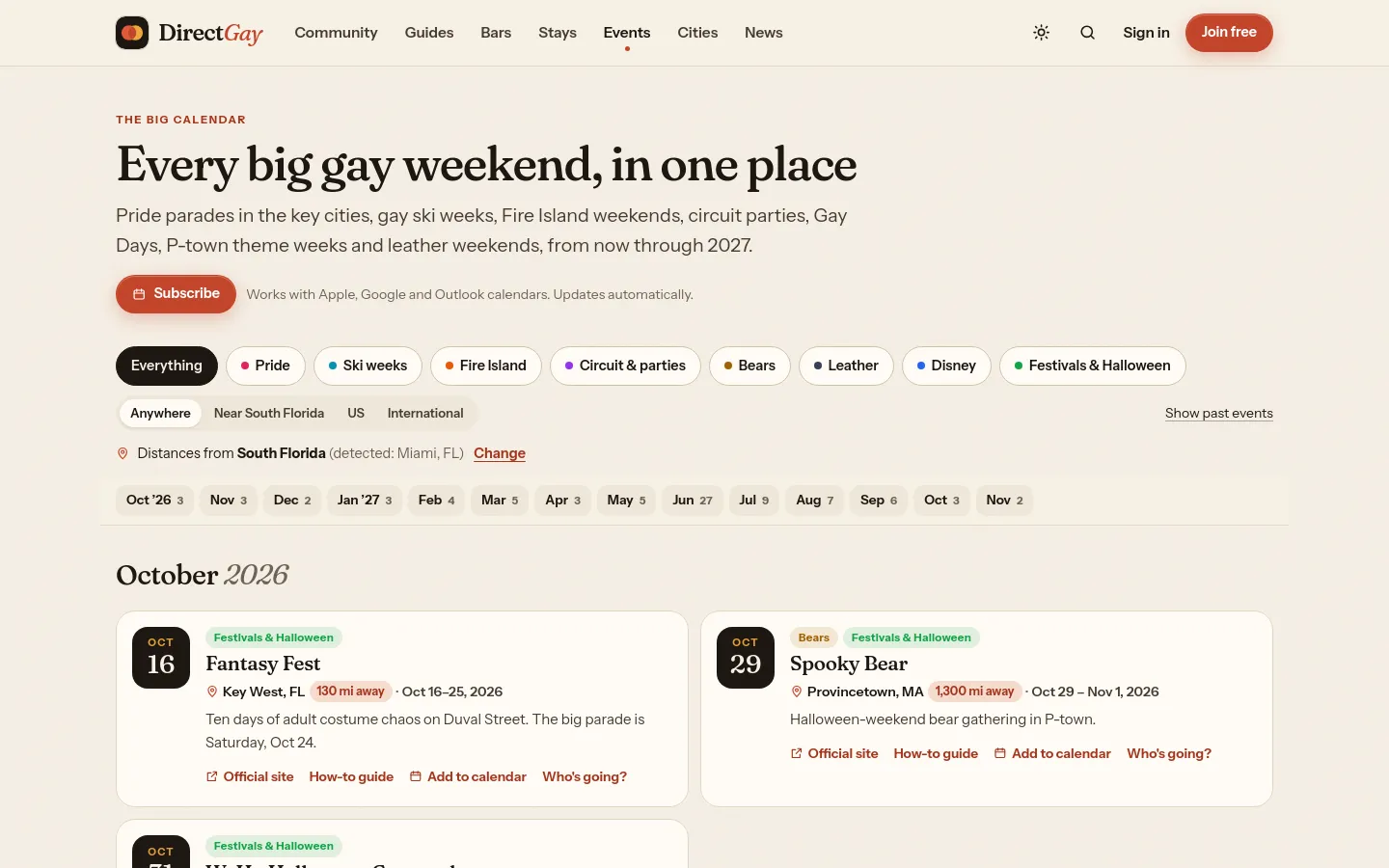The width and height of the screenshot is (1389, 868).
Task: Click the Fantasy Fest OCT 16 date badge
Action: [161, 658]
